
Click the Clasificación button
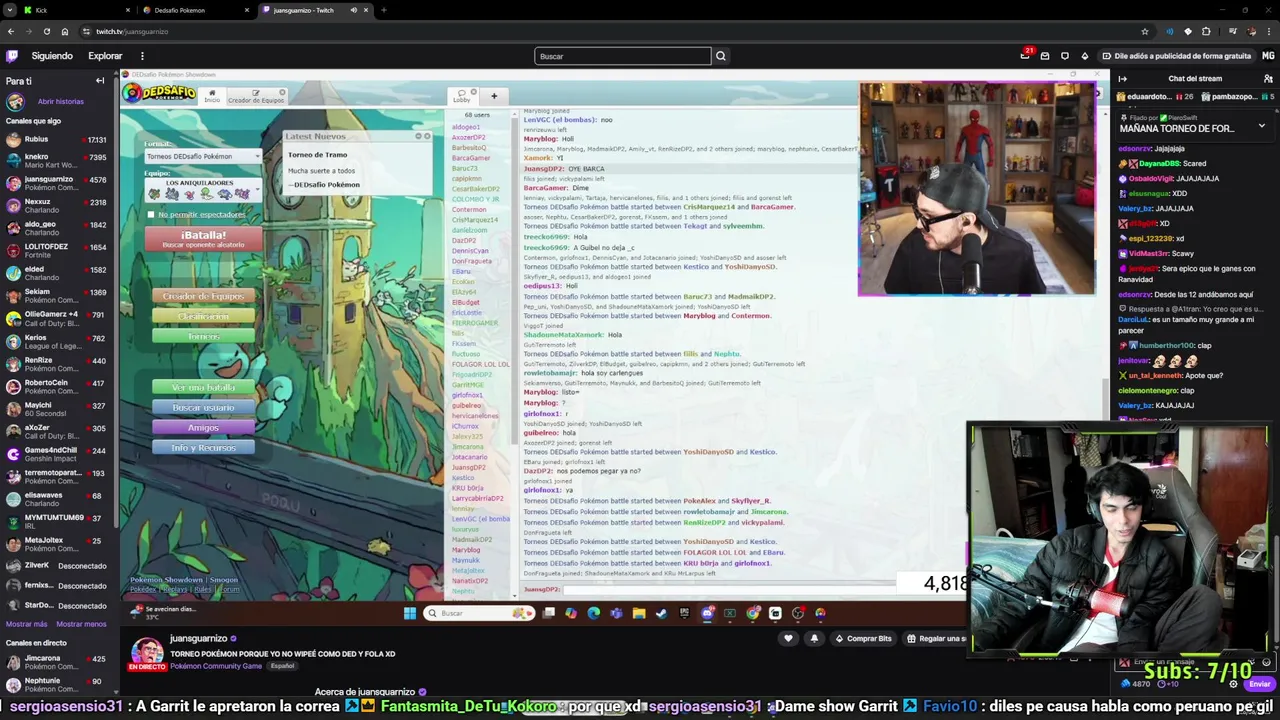(x=203, y=316)
